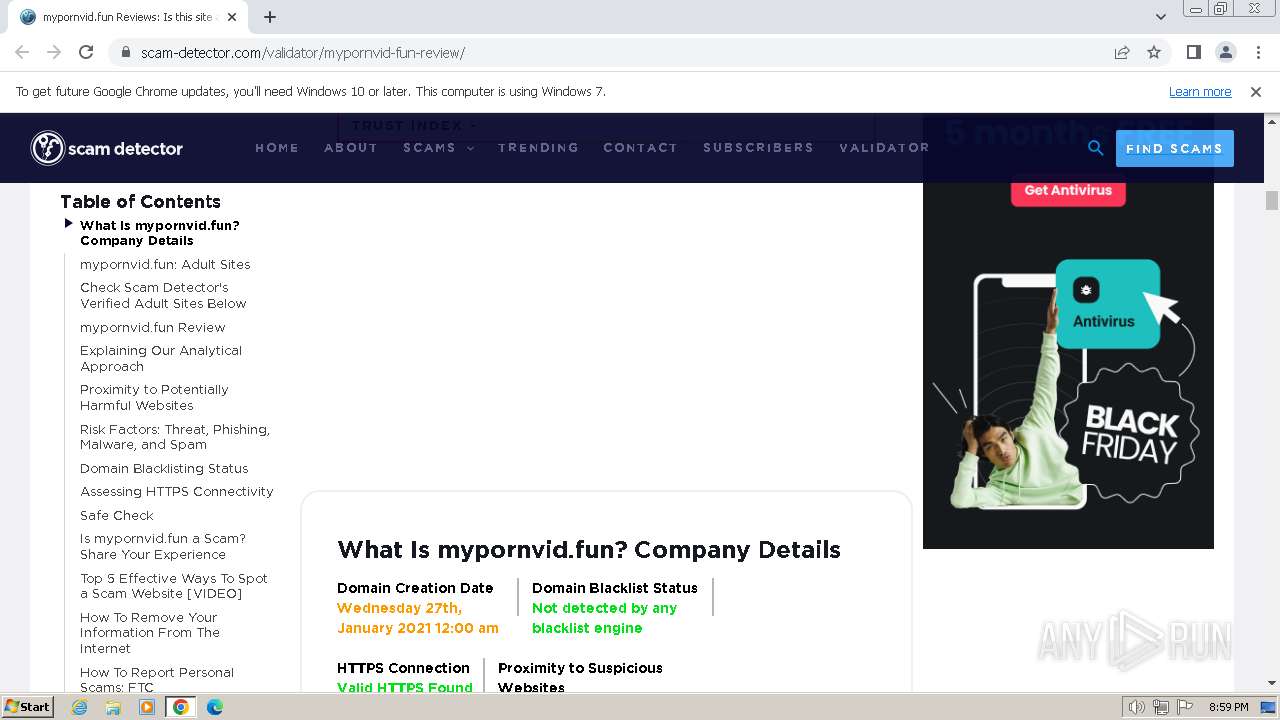
Task: Click the Not detected by any blacklist text
Action: pyautogui.click(x=604, y=618)
